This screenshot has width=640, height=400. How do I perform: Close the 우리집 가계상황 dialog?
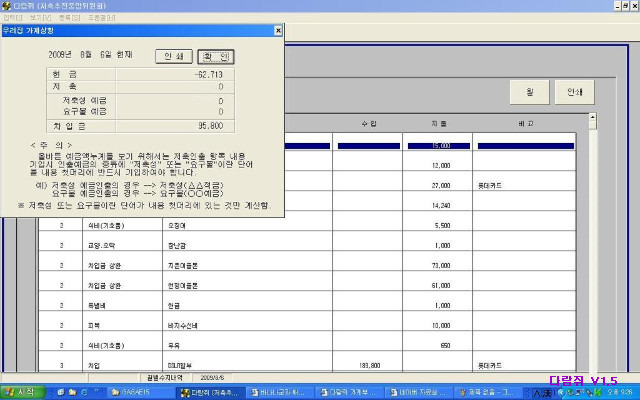tap(278, 30)
